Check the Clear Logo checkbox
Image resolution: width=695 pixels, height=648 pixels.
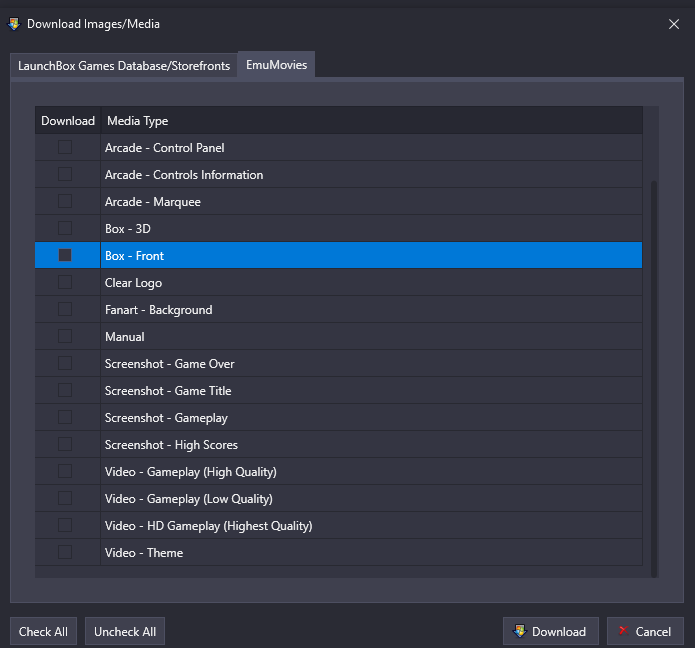[x=65, y=282]
